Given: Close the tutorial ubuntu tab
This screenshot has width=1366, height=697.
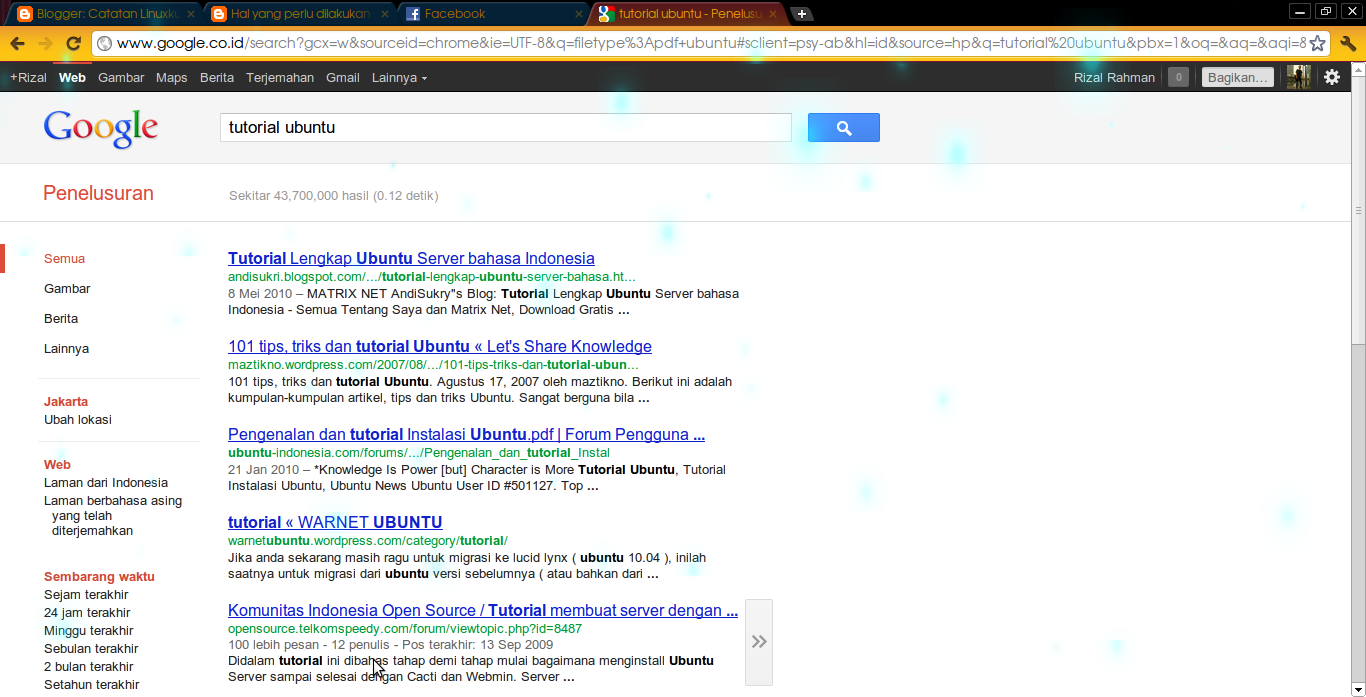Looking at the screenshot, I should pos(773,14).
